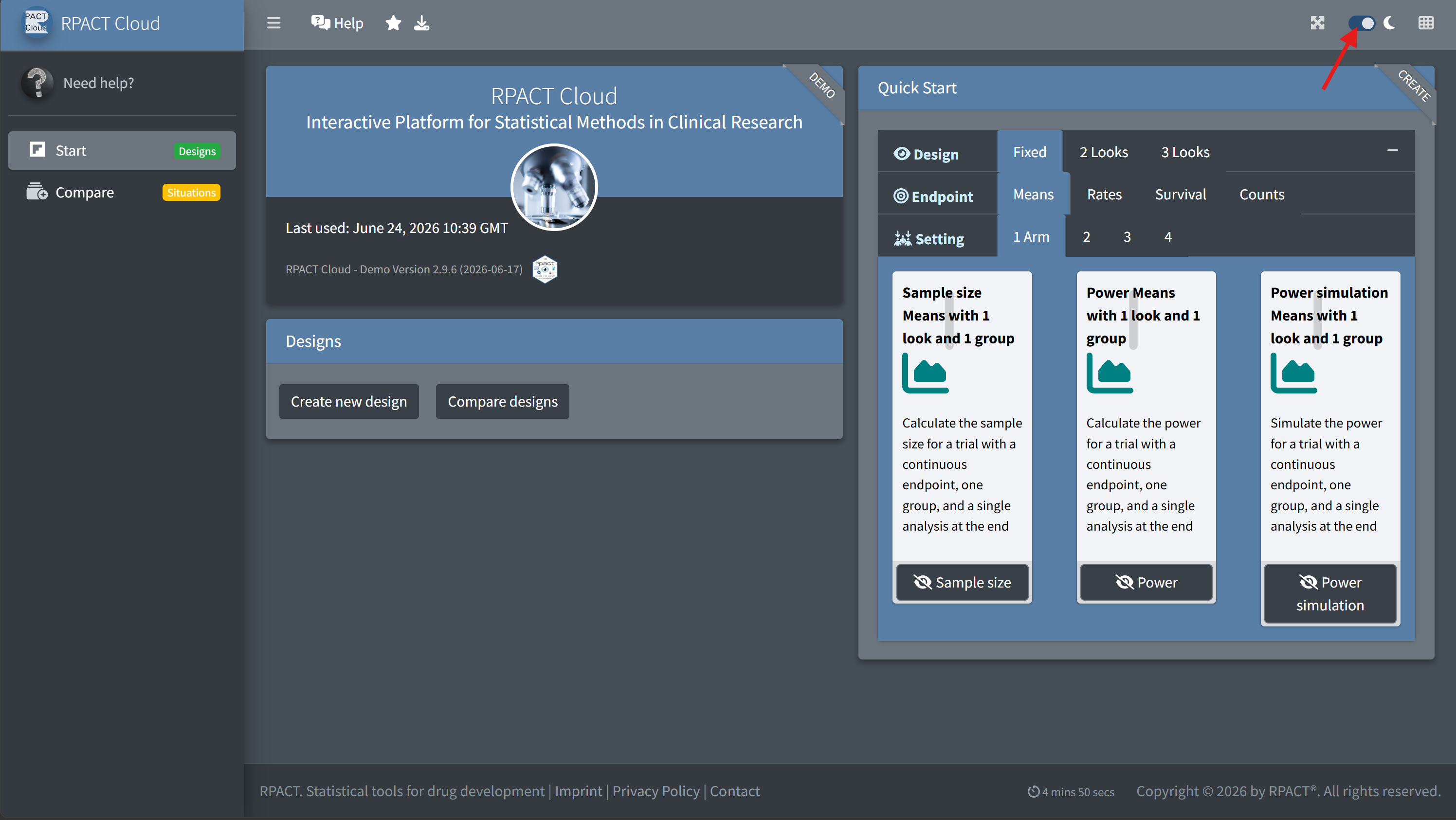Screen dimensions: 1456x820
Task: Click the chart icon on Power Means card
Action: point(1110,374)
